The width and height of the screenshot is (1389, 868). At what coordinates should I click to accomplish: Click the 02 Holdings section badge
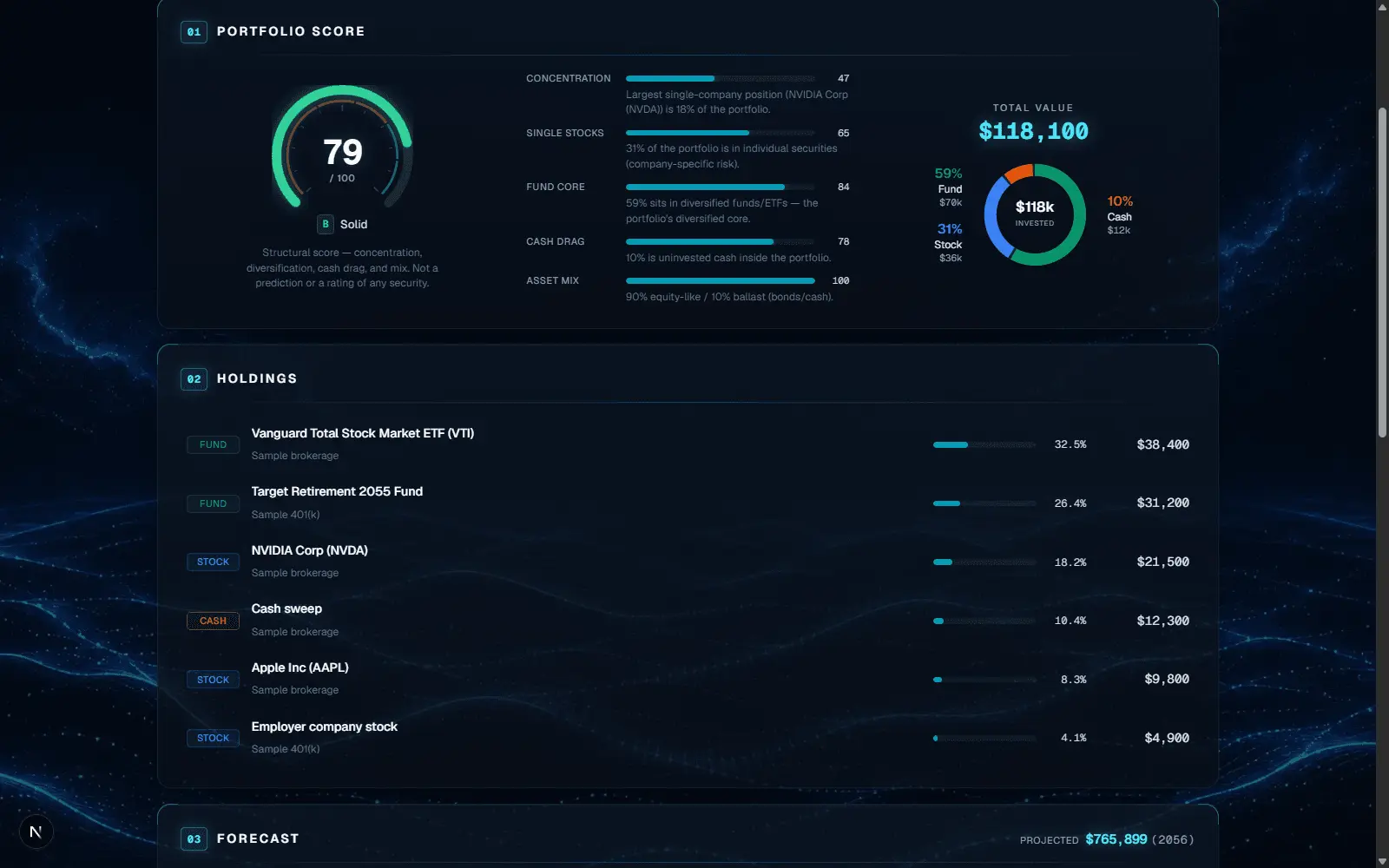pyautogui.click(x=194, y=379)
